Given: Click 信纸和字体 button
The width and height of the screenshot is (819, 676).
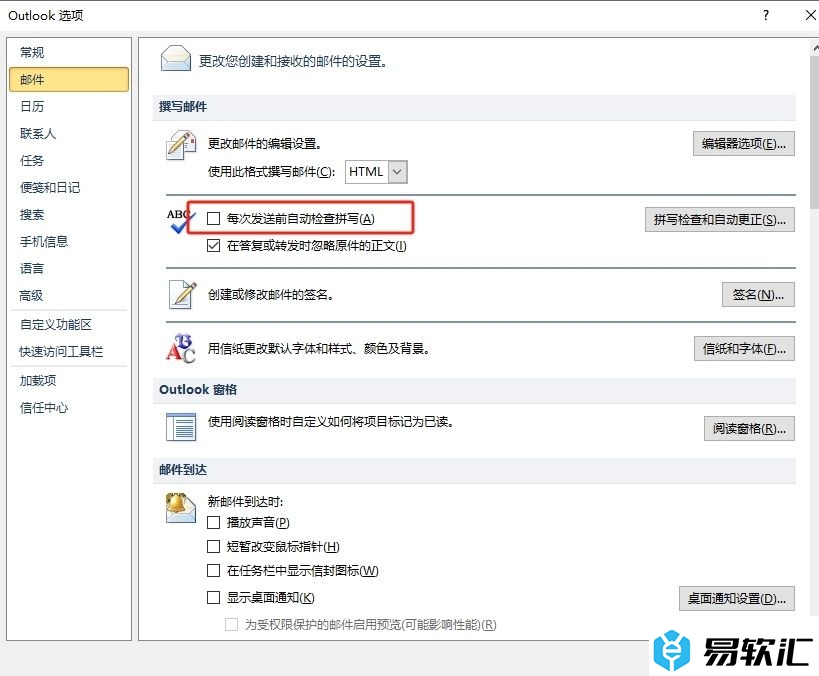Looking at the screenshot, I should (x=744, y=348).
